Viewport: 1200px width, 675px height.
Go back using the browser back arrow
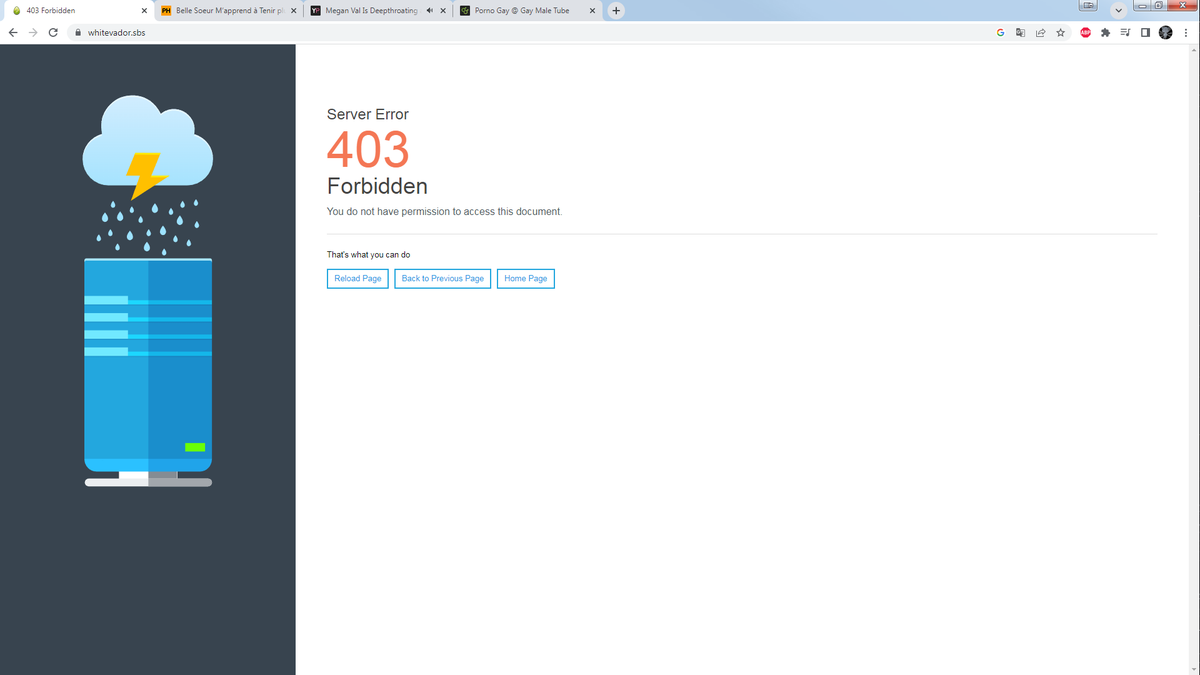[13, 32]
